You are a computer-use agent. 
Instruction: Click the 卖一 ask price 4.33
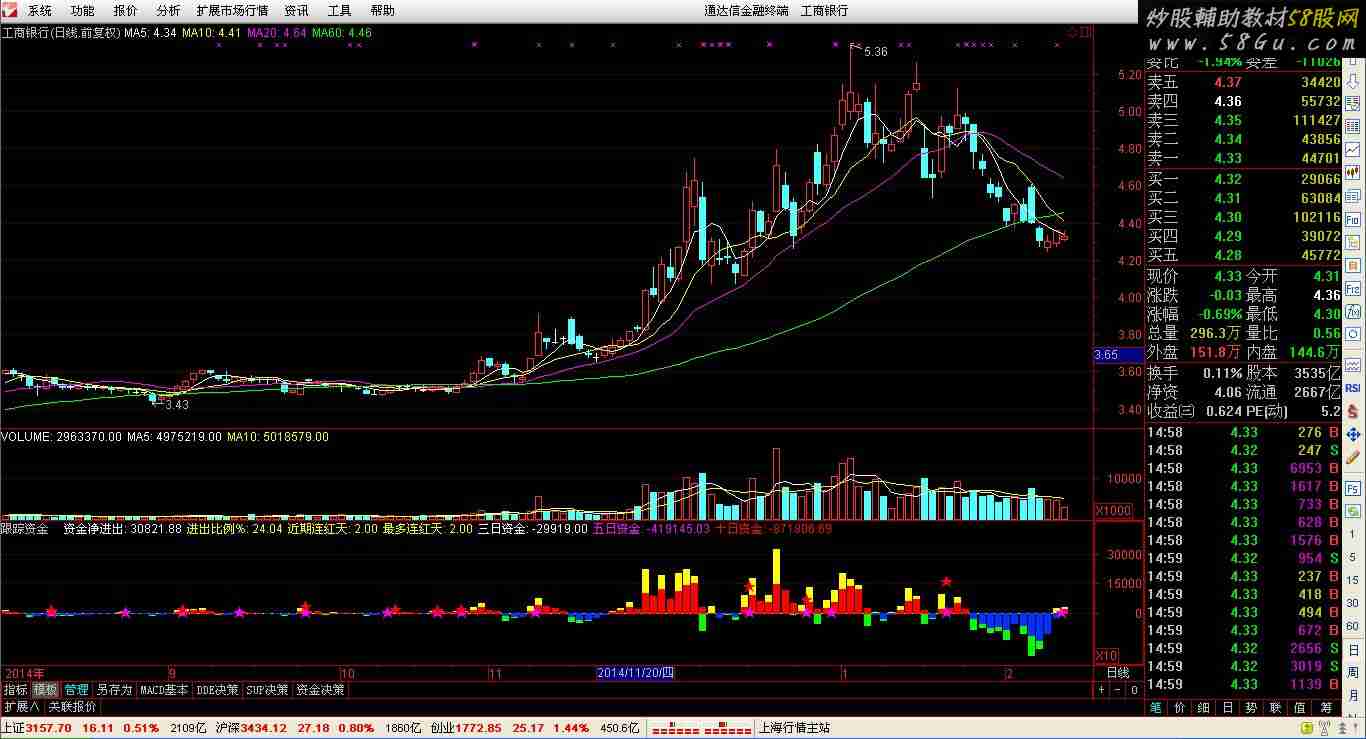(1228, 158)
